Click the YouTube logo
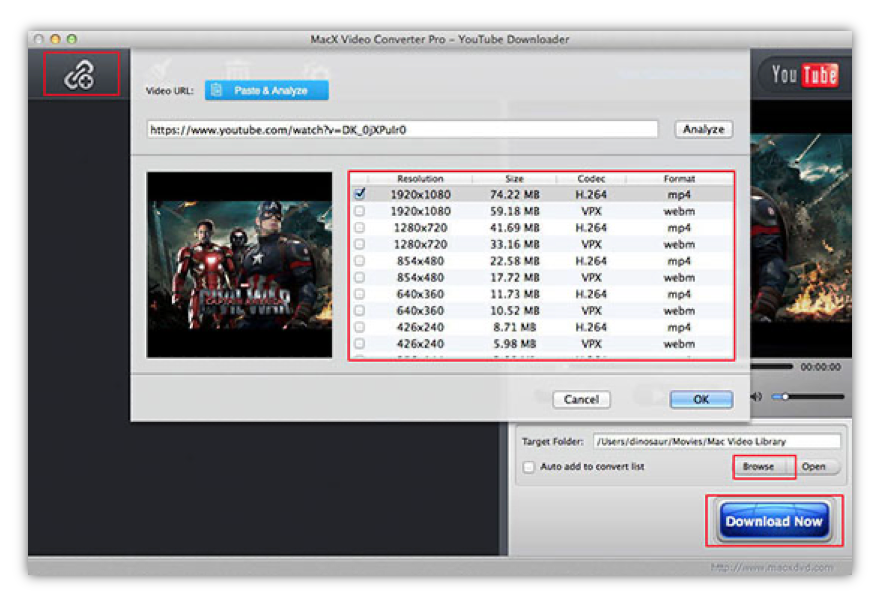The image size is (893, 612). click(x=804, y=75)
